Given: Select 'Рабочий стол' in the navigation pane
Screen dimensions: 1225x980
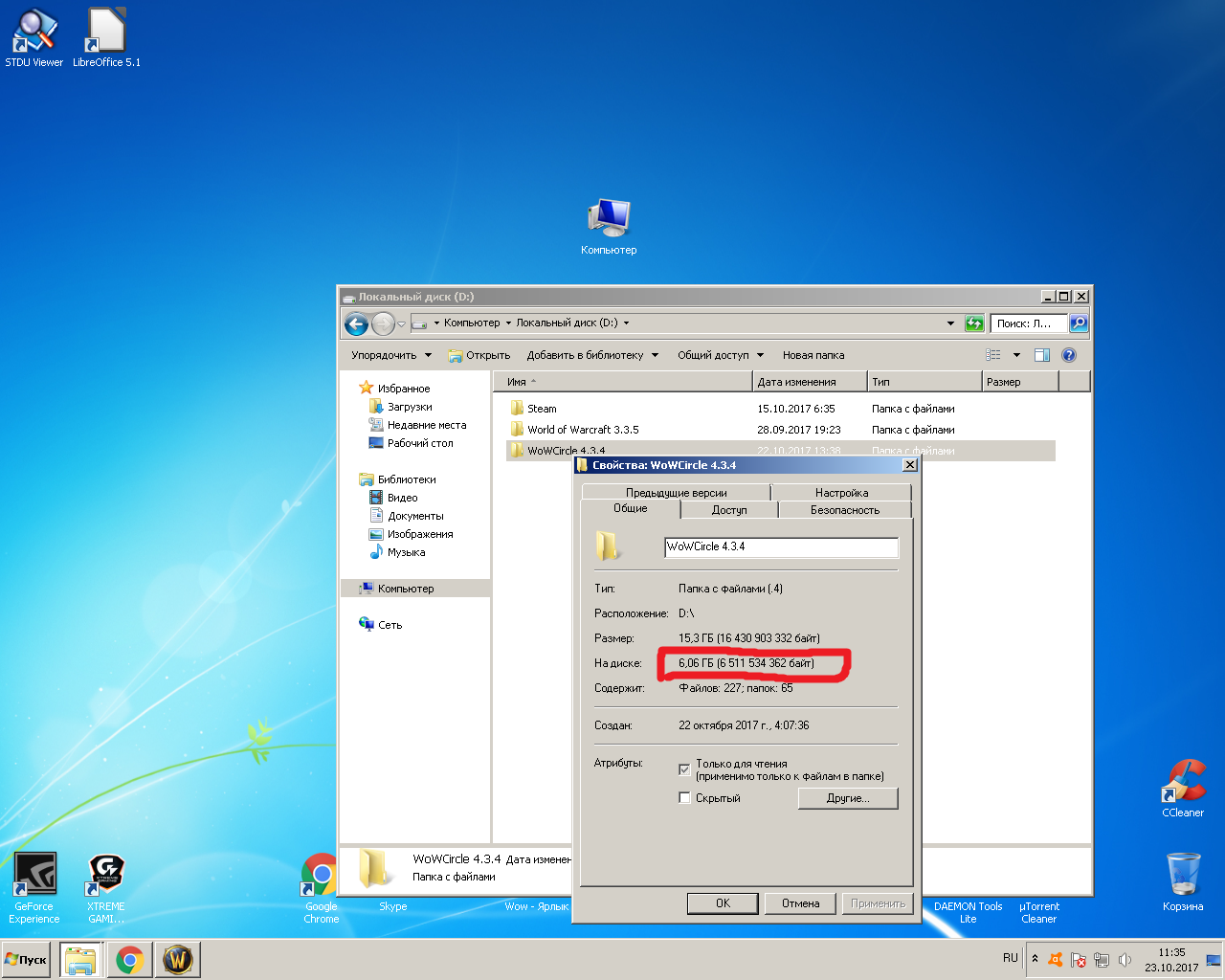Looking at the screenshot, I should tap(420, 443).
